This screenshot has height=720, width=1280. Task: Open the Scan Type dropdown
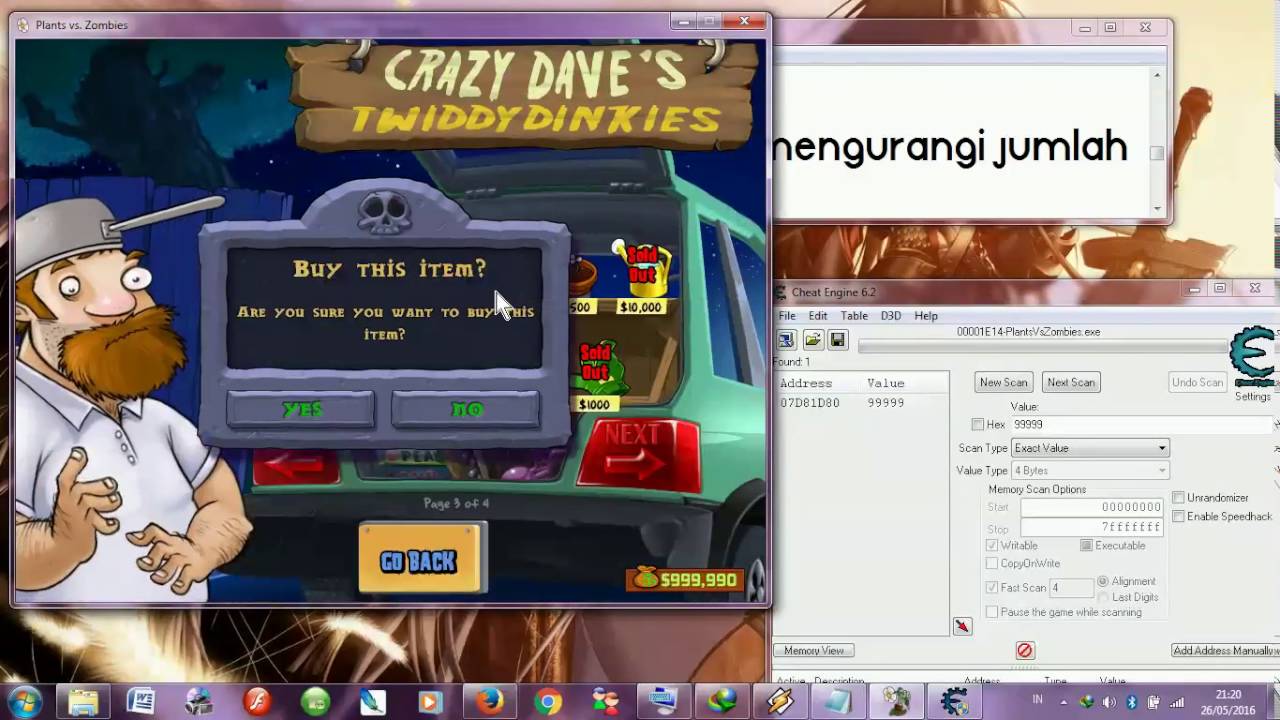1090,448
